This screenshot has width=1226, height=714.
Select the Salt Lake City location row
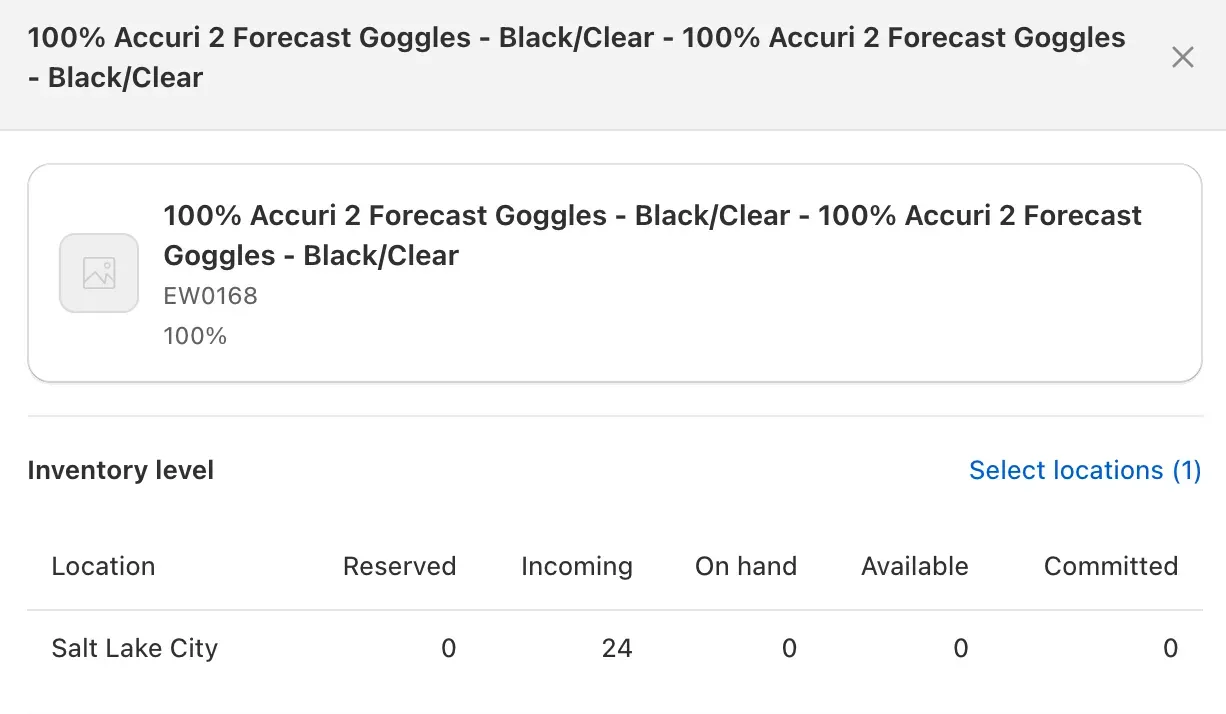tap(135, 648)
